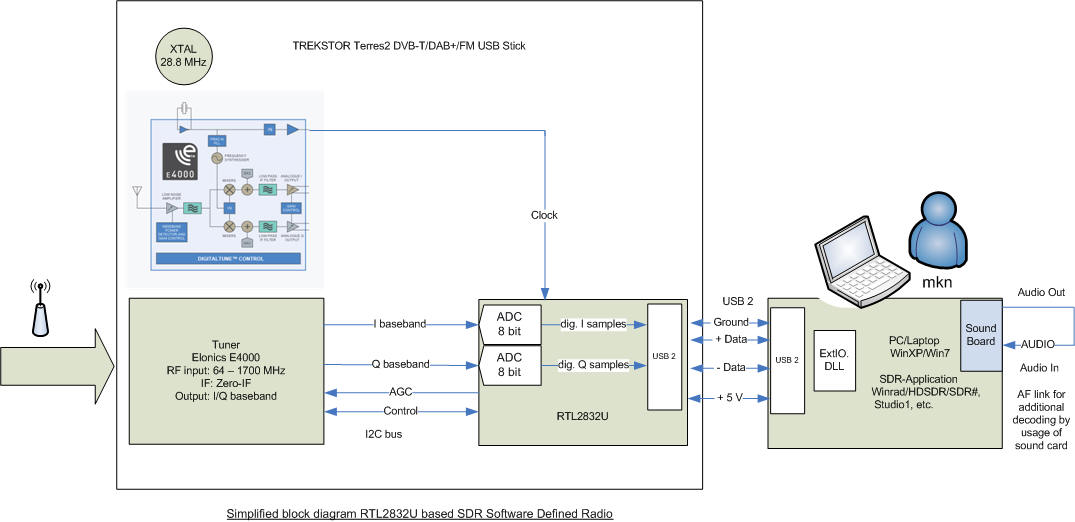1075x522 pixels.
Task: Click the AUDIO loopback label
Action: tap(1037, 343)
